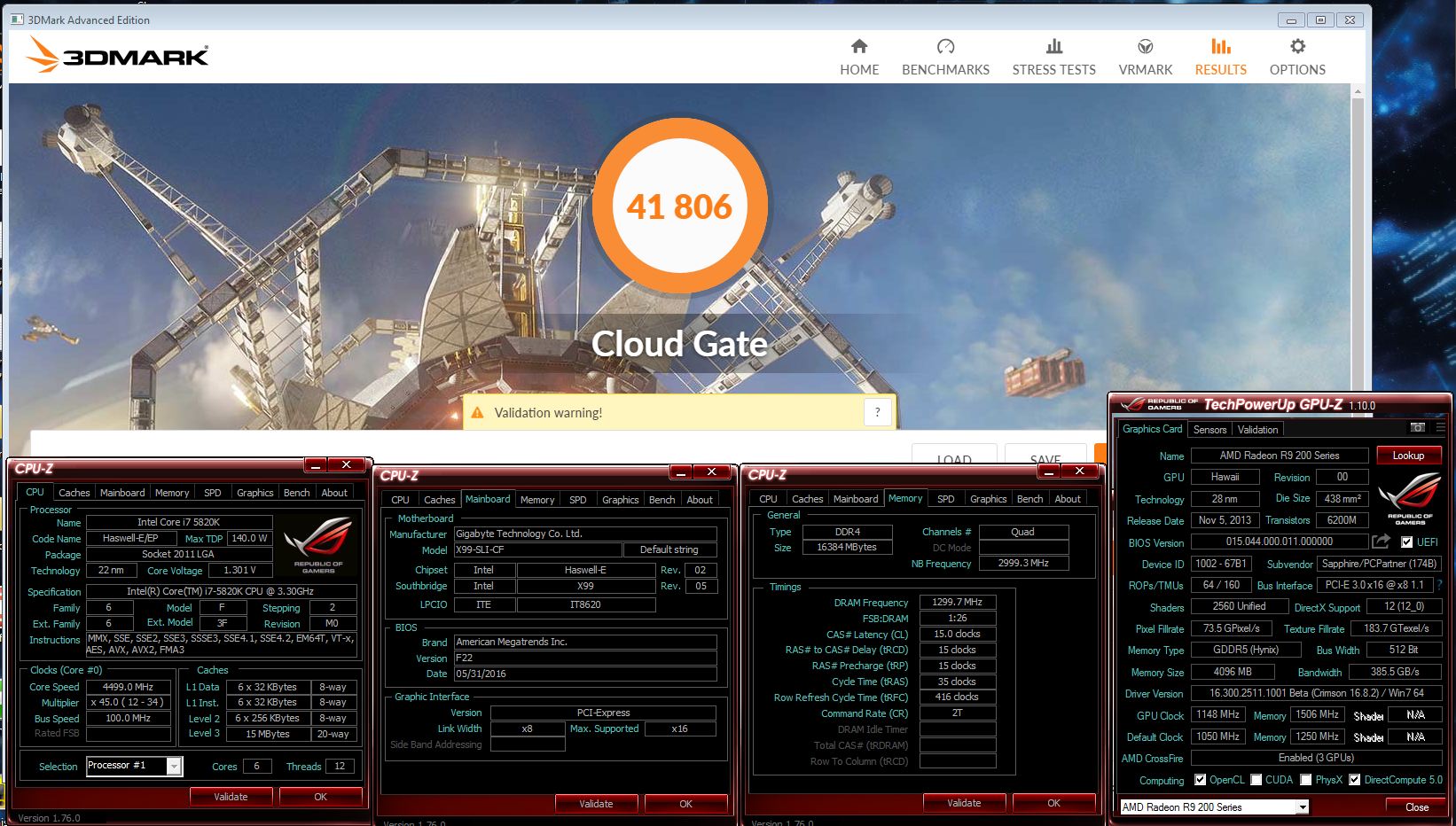The width and height of the screenshot is (1456, 826).
Task: Open the Processor #1 selection dropdown
Action: [175, 766]
